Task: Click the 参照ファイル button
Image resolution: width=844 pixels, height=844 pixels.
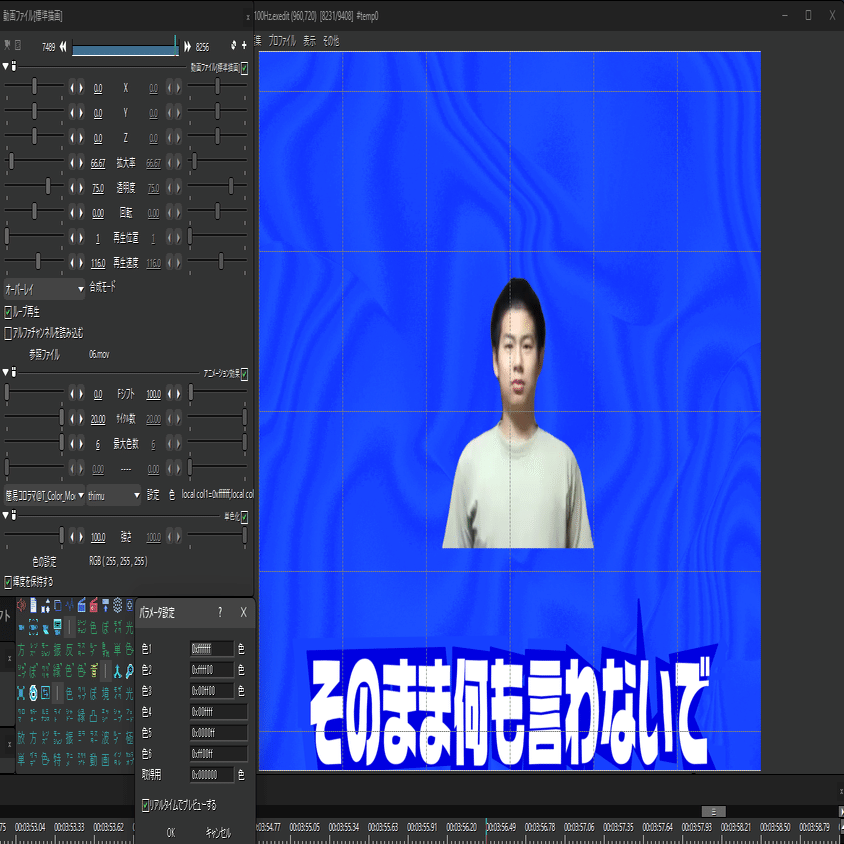Action: (45, 354)
